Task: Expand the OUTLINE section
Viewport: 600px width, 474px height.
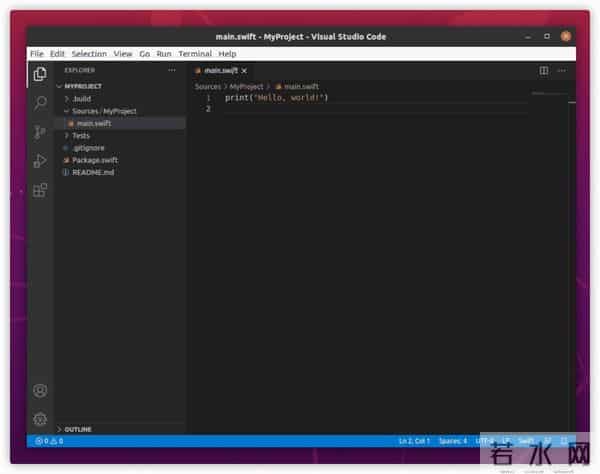Action: [x=77, y=429]
